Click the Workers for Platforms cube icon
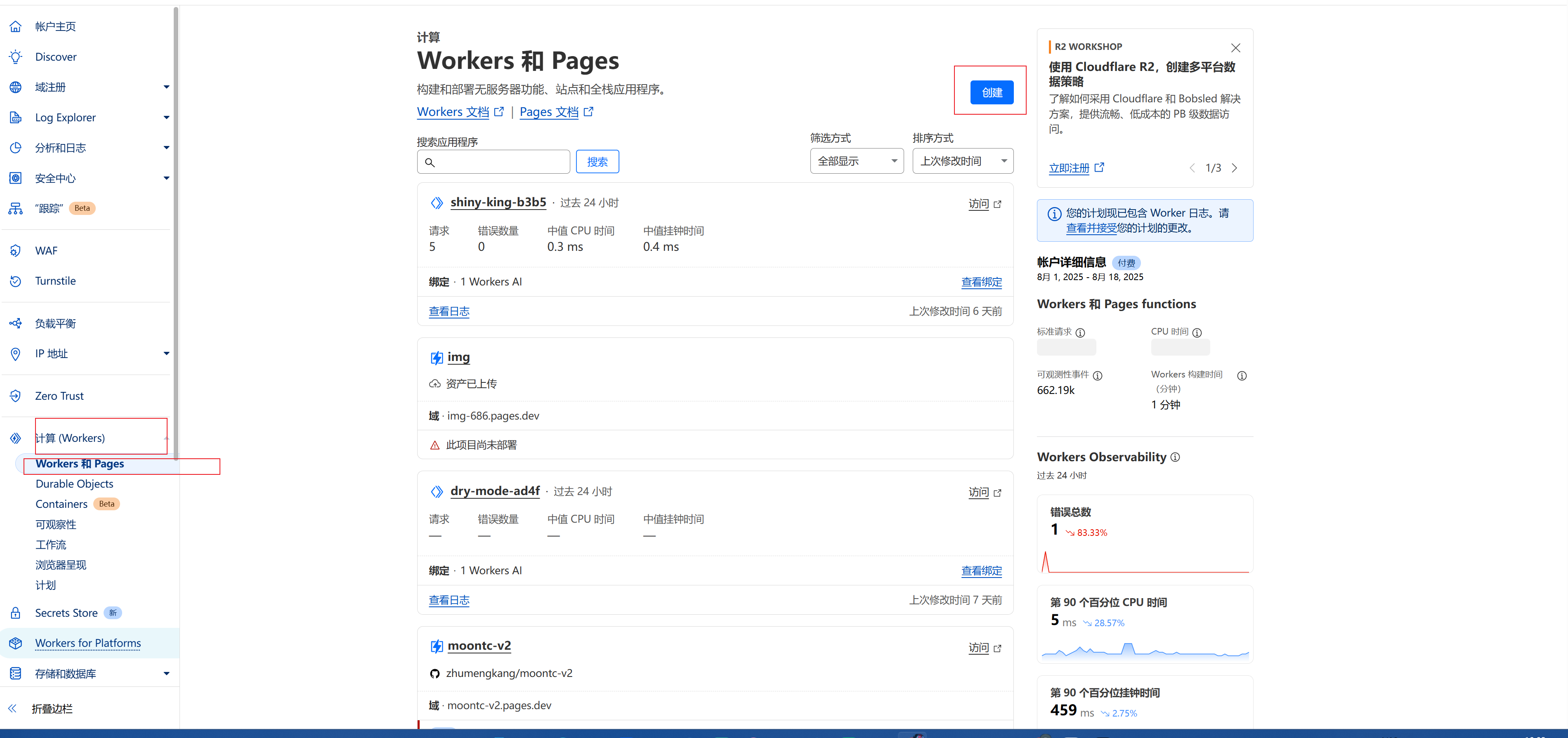The image size is (1568, 738). (15, 643)
